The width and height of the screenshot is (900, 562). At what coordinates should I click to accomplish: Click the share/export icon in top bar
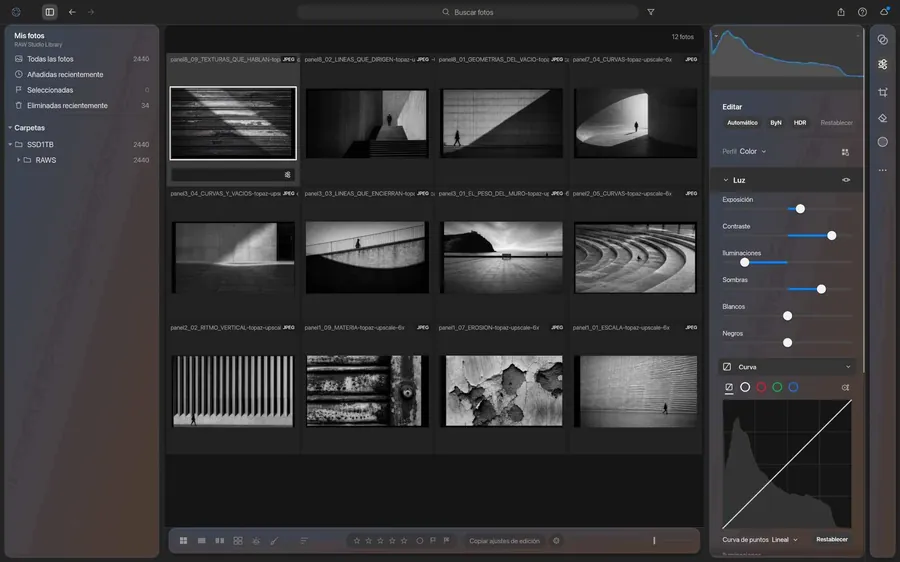(x=841, y=12)
